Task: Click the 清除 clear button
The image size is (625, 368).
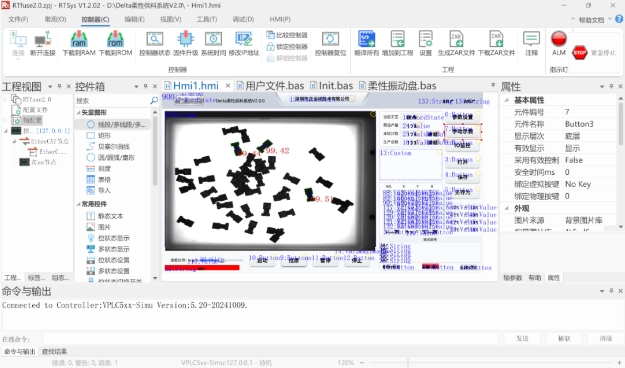Action: point(605,338)
